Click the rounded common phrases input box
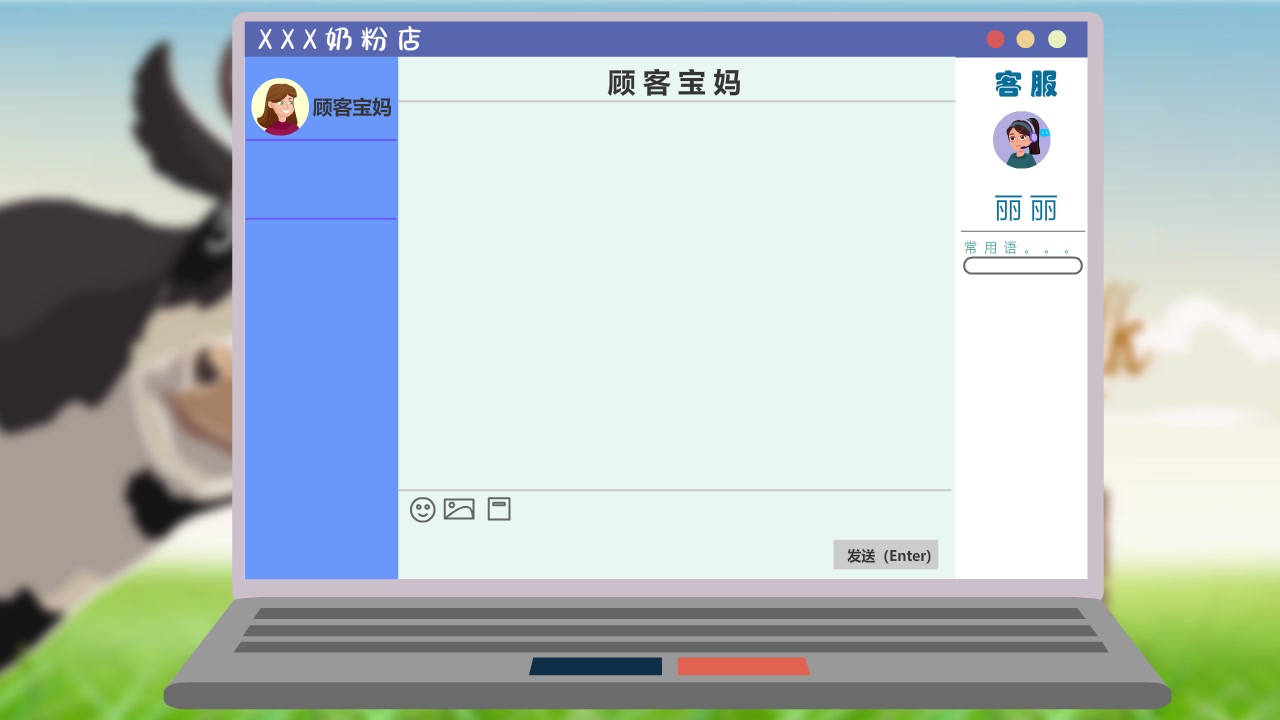The width and height of the screenshot is (1280, 720). 1022,266
